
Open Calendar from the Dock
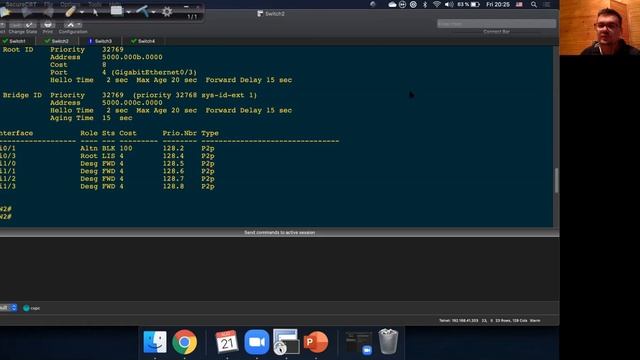[227, 342]
